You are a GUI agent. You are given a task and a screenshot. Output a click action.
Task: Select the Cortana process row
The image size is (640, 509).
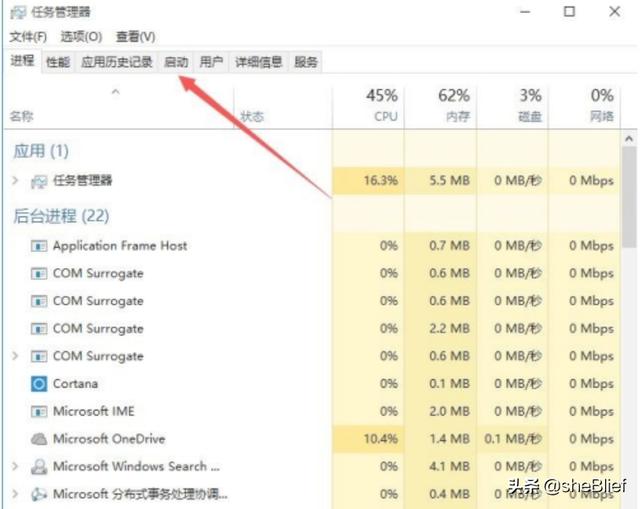point(312,384)
